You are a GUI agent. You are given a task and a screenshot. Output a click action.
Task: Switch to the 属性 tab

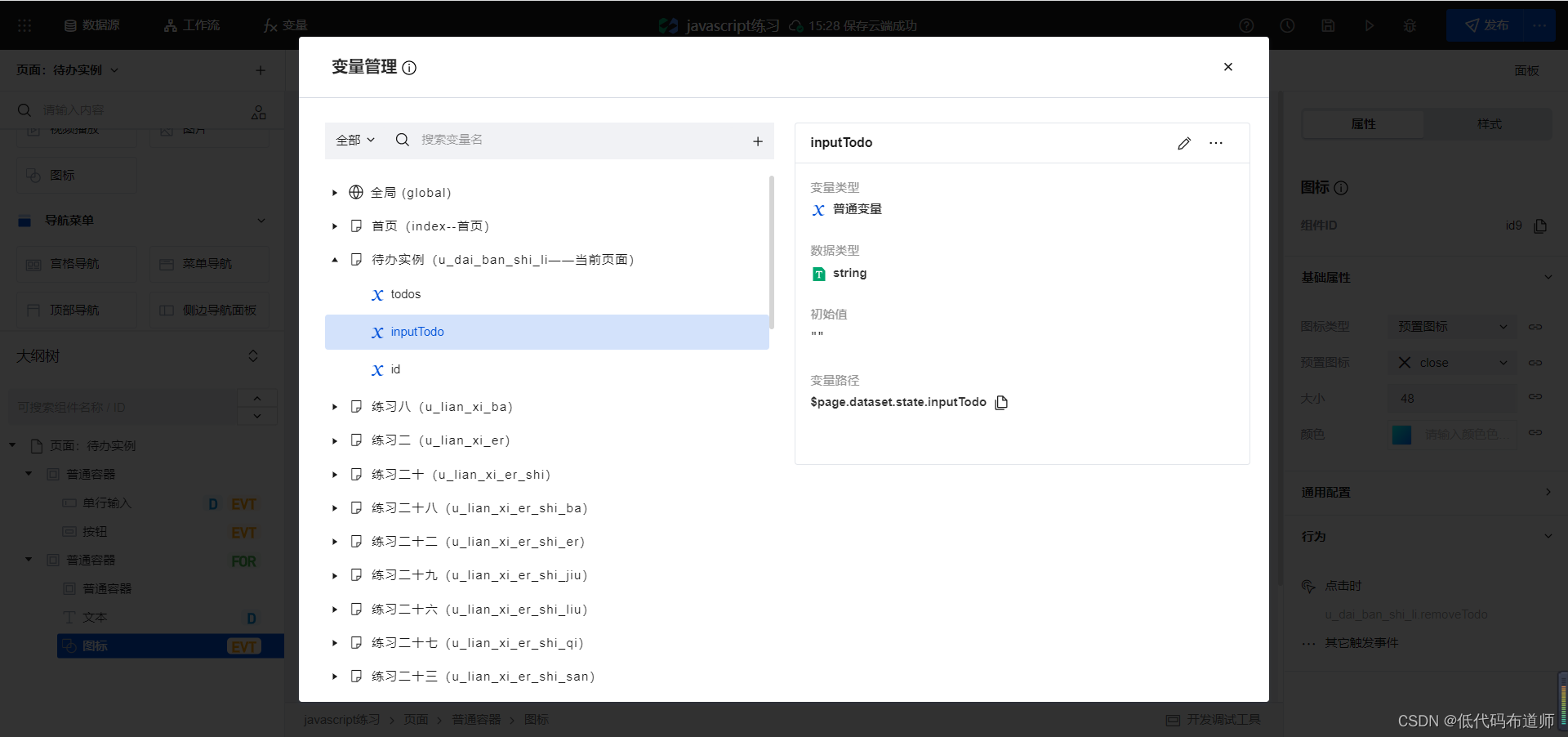point(1363,124)
